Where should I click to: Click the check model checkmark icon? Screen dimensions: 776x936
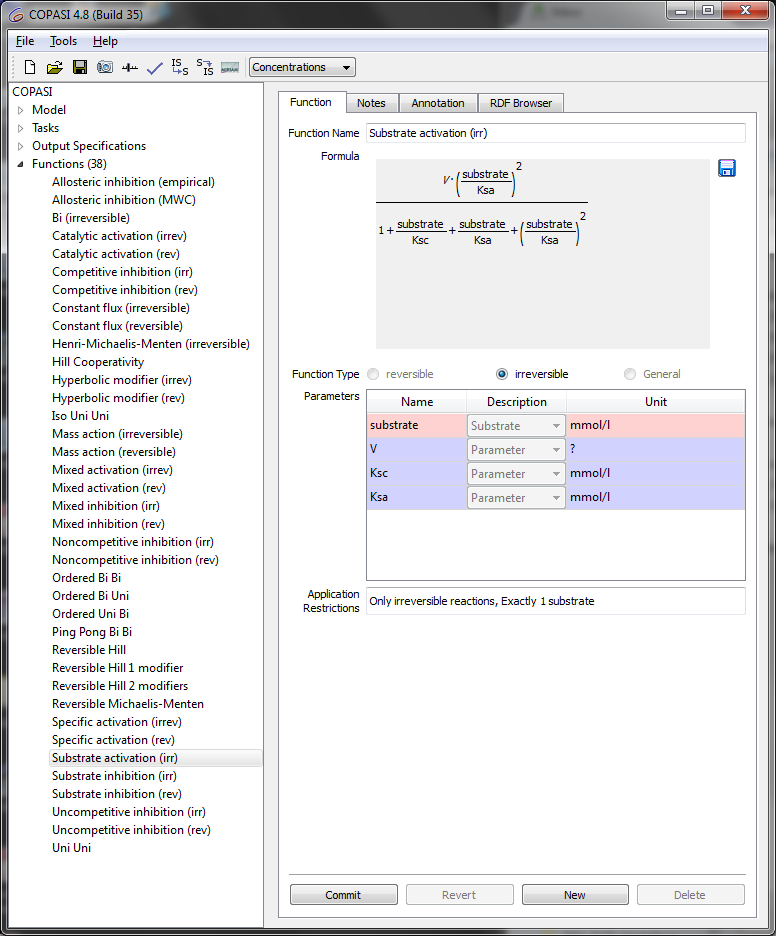point(155,68)
